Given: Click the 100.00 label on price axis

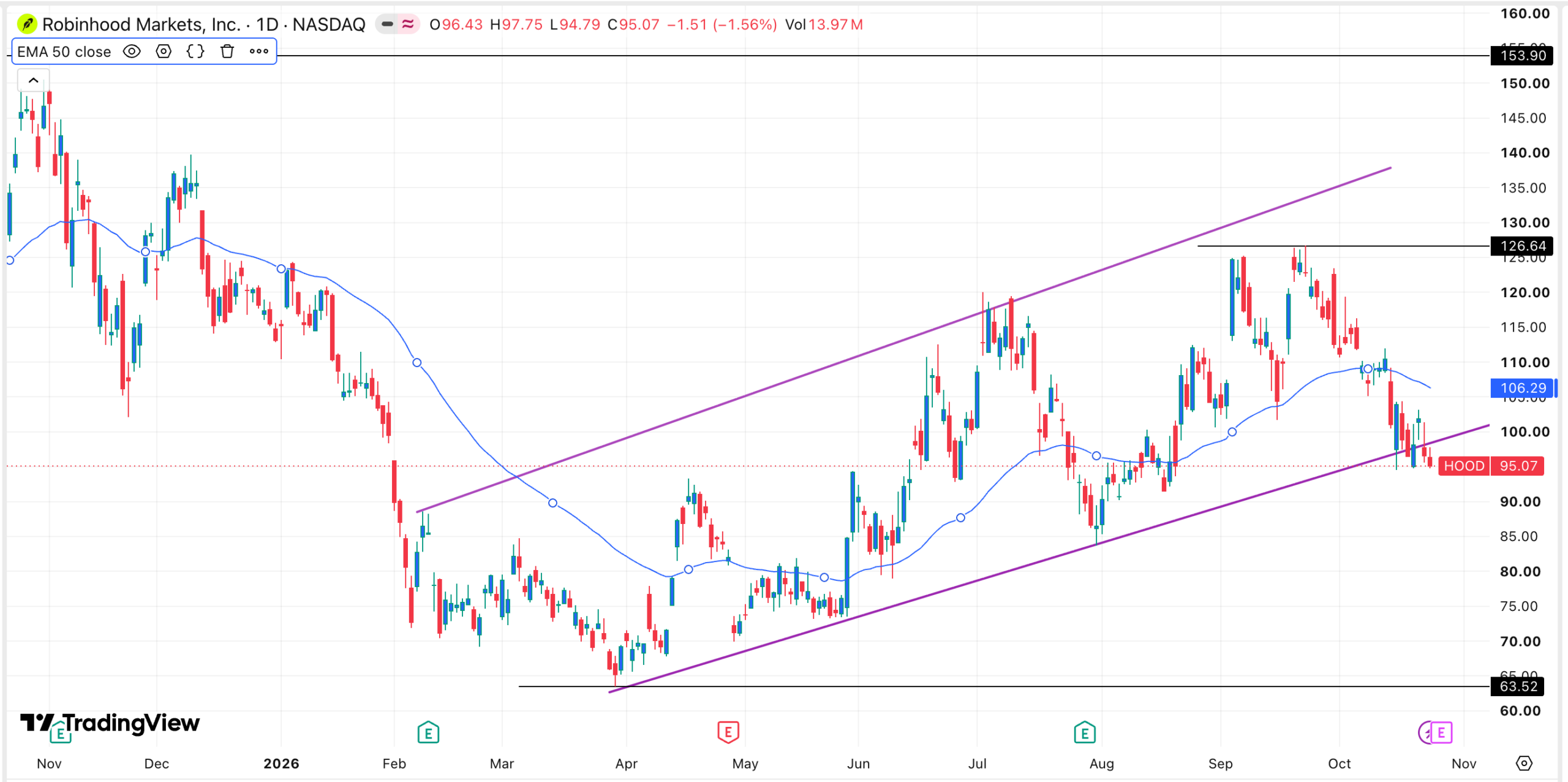Looking at the screenshot, I should pyautogui.click(x=1525, y=431).
